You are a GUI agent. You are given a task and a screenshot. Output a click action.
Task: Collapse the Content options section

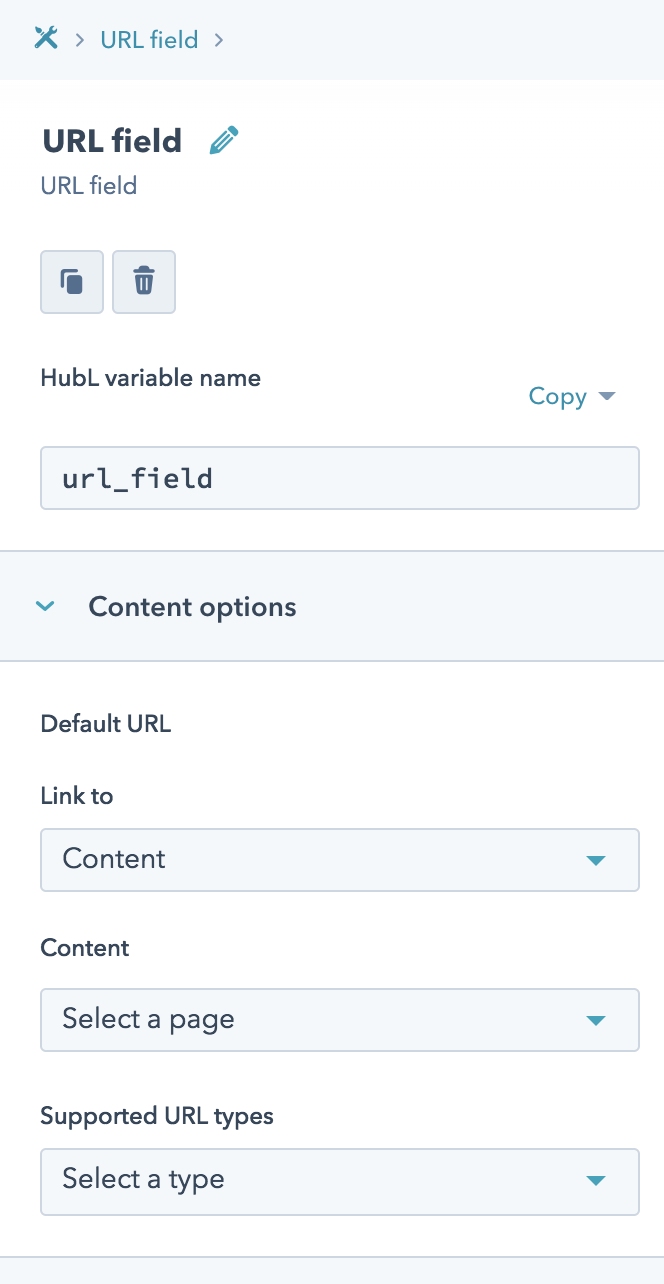click(44, 606)
